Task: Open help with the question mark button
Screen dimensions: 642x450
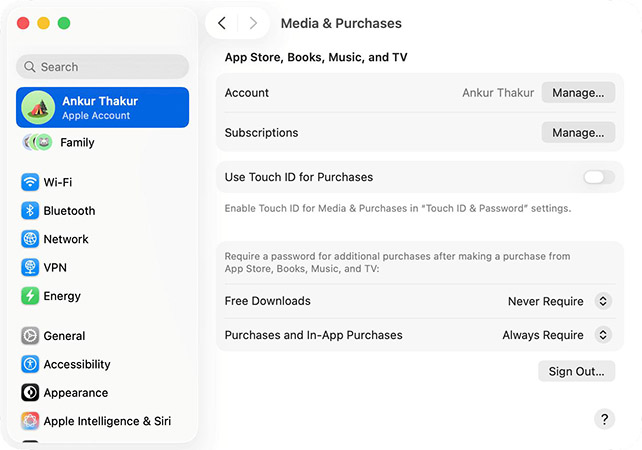Action: (604, 419)
